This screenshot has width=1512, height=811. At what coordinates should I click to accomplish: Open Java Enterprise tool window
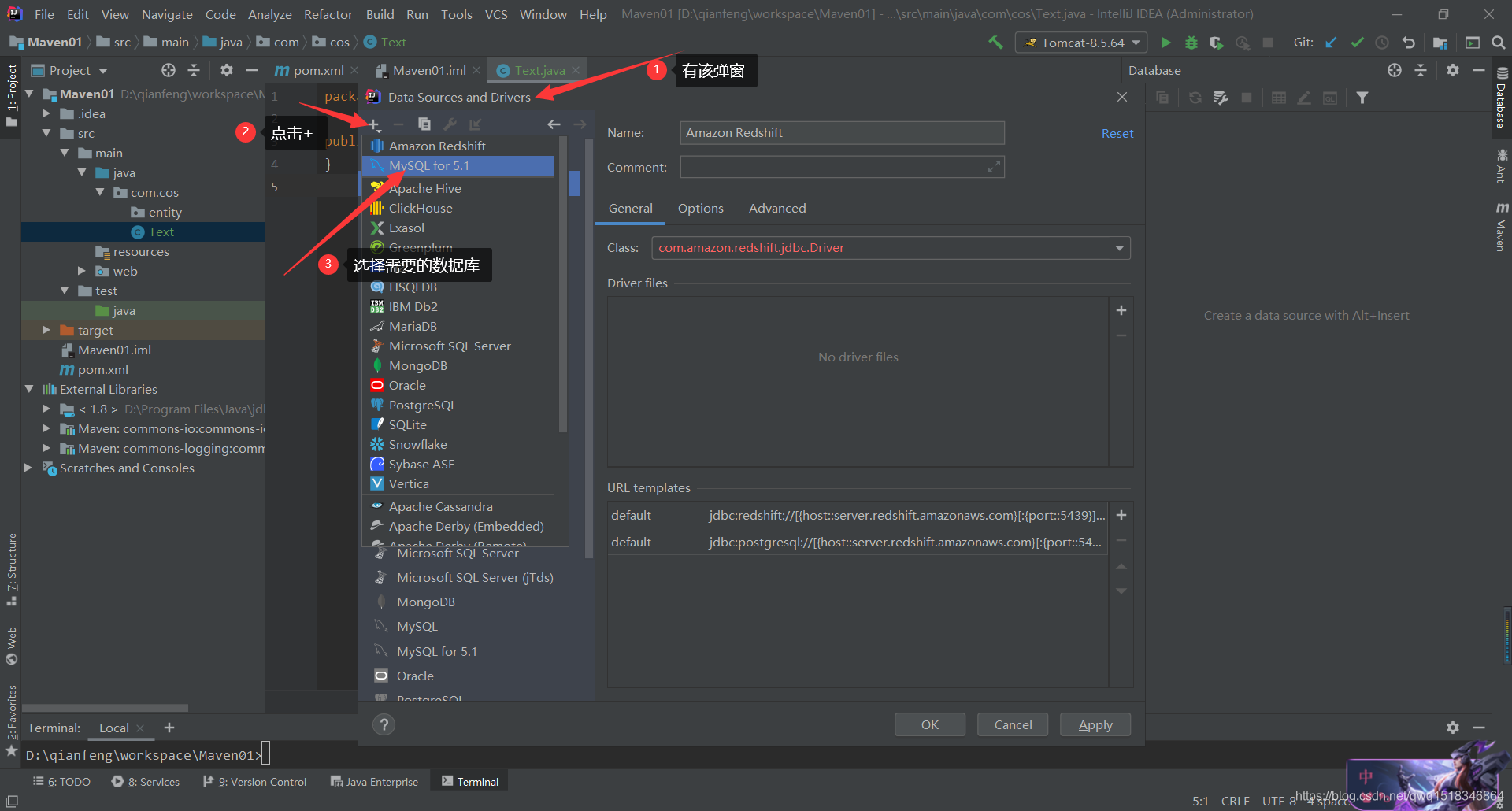[x=374, y=782]
